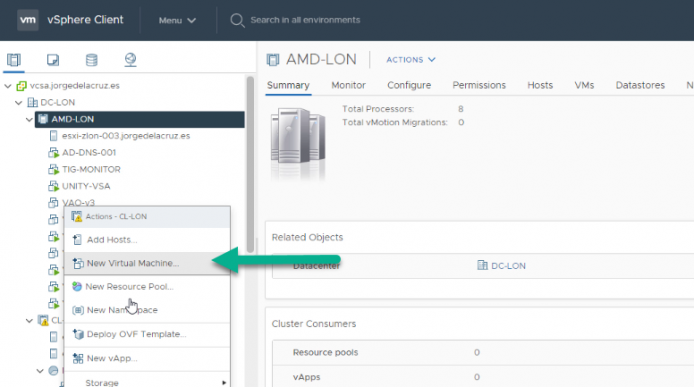
Task: Click the VAO-v3 VM icon
Action: coord(53,203)
